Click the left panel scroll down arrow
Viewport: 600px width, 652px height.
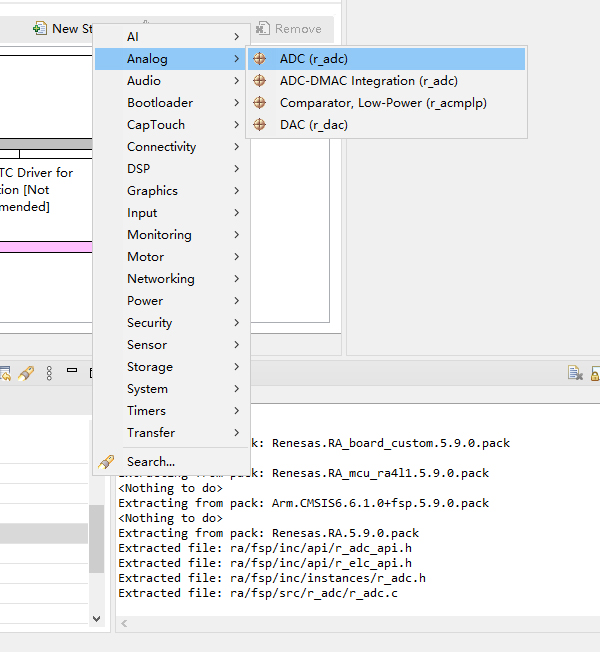(96, 619)
